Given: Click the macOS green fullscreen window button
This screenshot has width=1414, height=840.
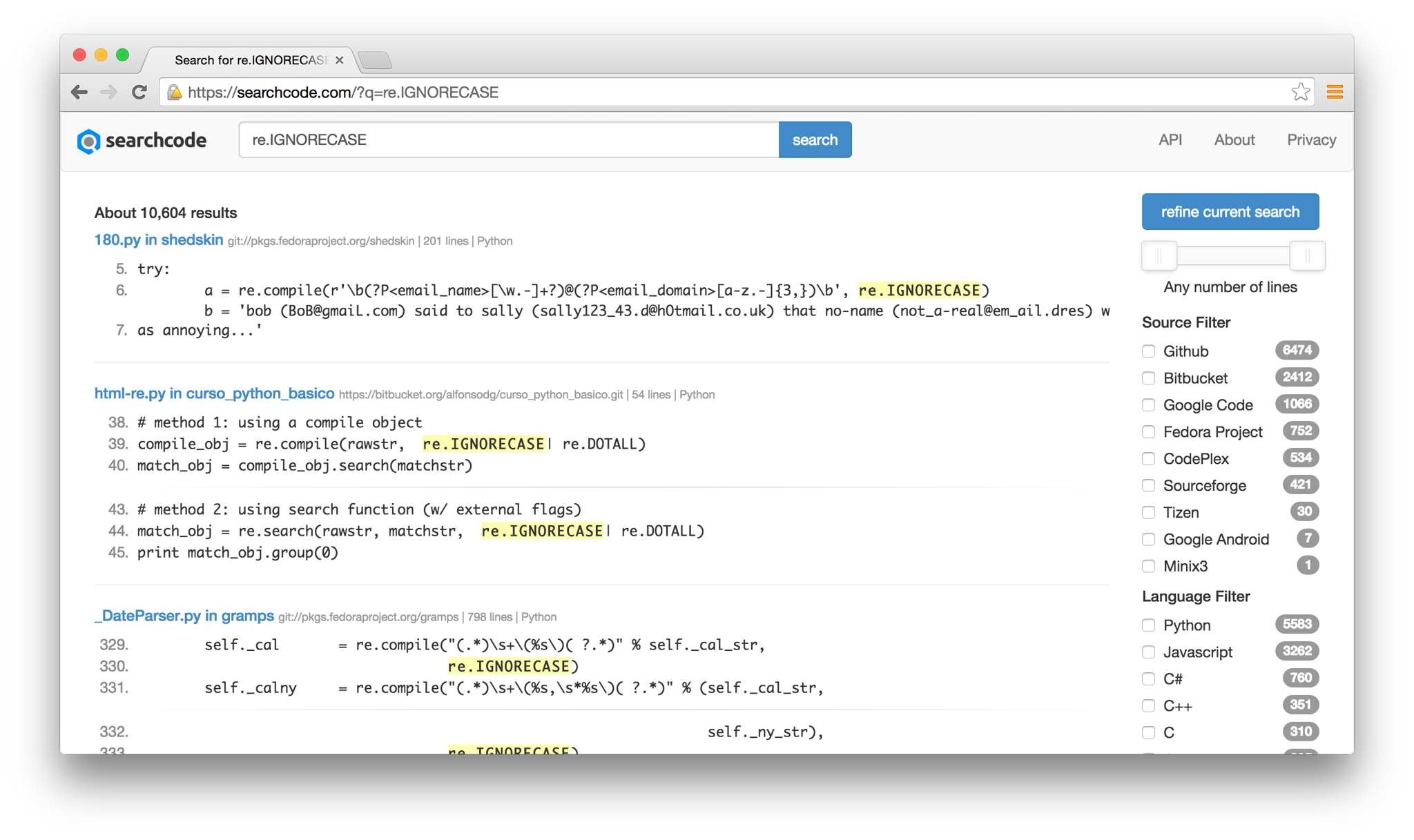Looking at the screenshot, I should pos(122,55).
